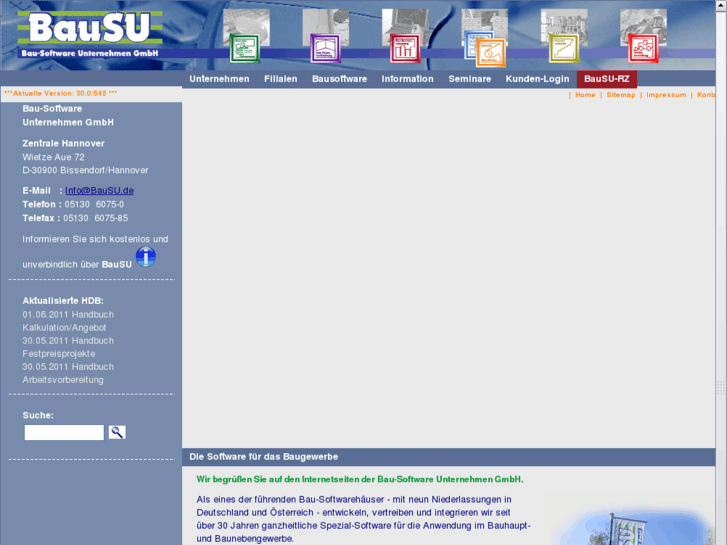The height and width of the screenshot is (545, 727).
Task: Click the laptop header photo
Action: click(405, 21)
